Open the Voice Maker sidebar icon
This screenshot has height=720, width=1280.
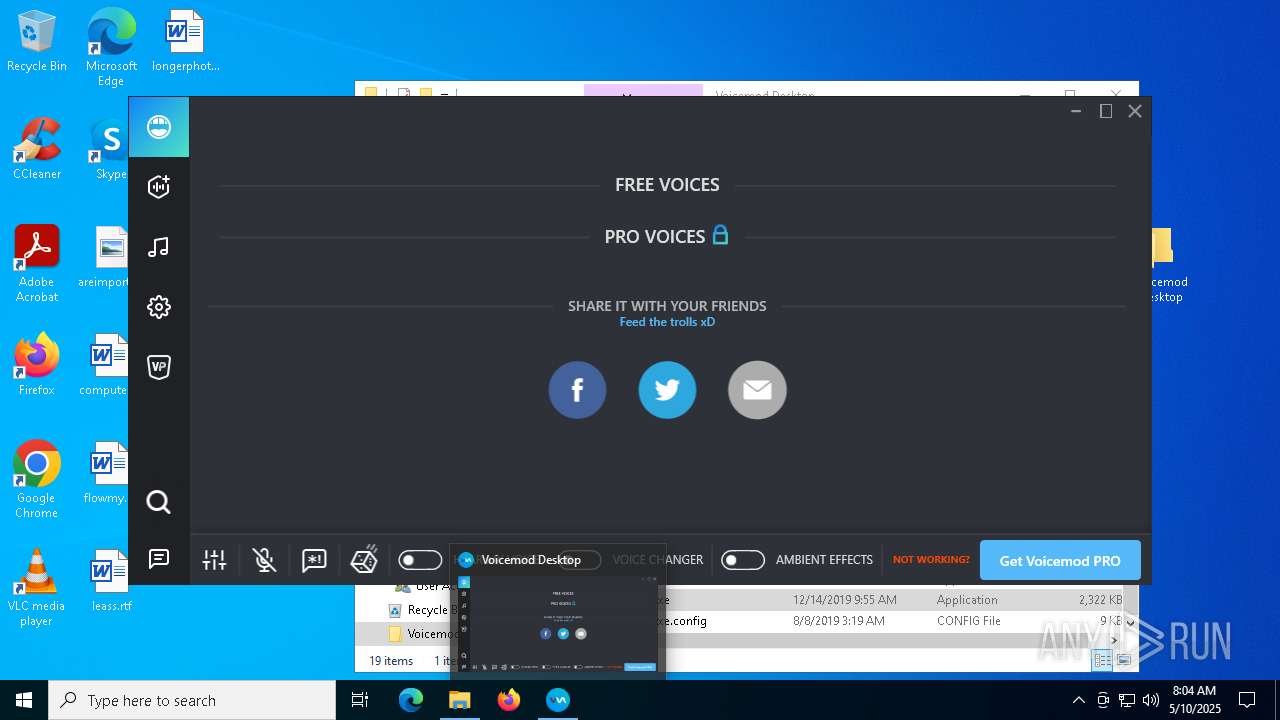(159, 186)
